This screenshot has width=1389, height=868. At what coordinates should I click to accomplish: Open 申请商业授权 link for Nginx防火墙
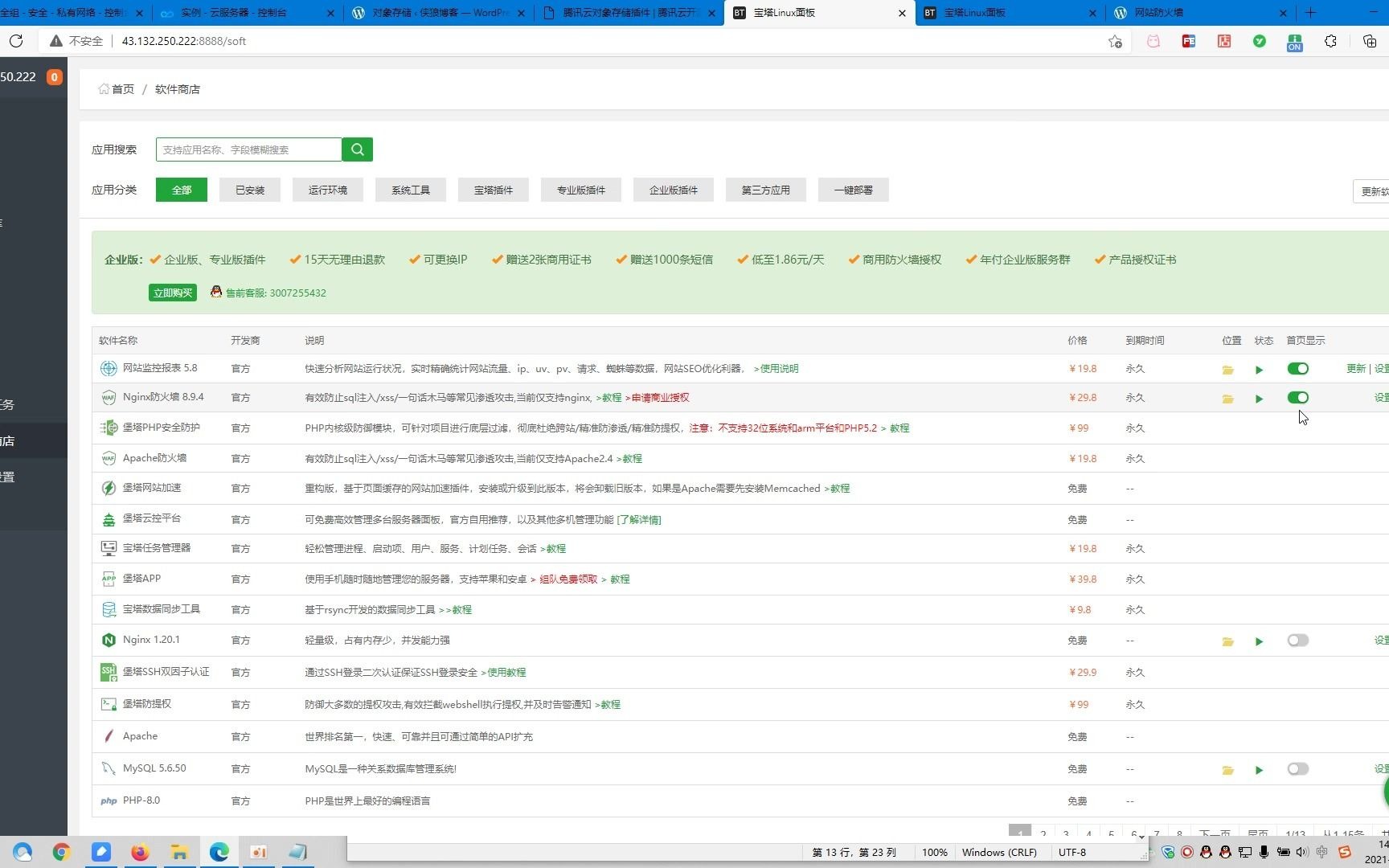660,398
